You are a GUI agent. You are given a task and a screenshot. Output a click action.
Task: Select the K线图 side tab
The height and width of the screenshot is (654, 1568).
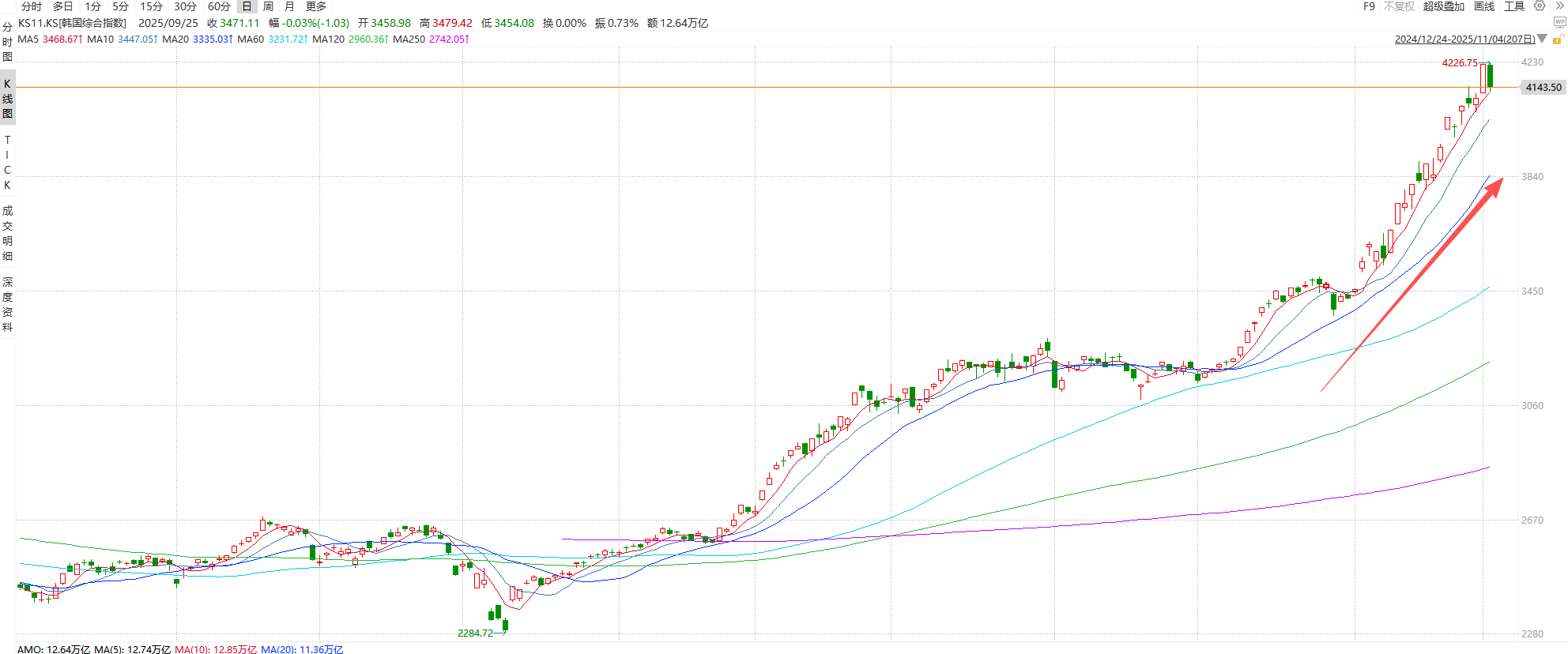click(7, 99)
